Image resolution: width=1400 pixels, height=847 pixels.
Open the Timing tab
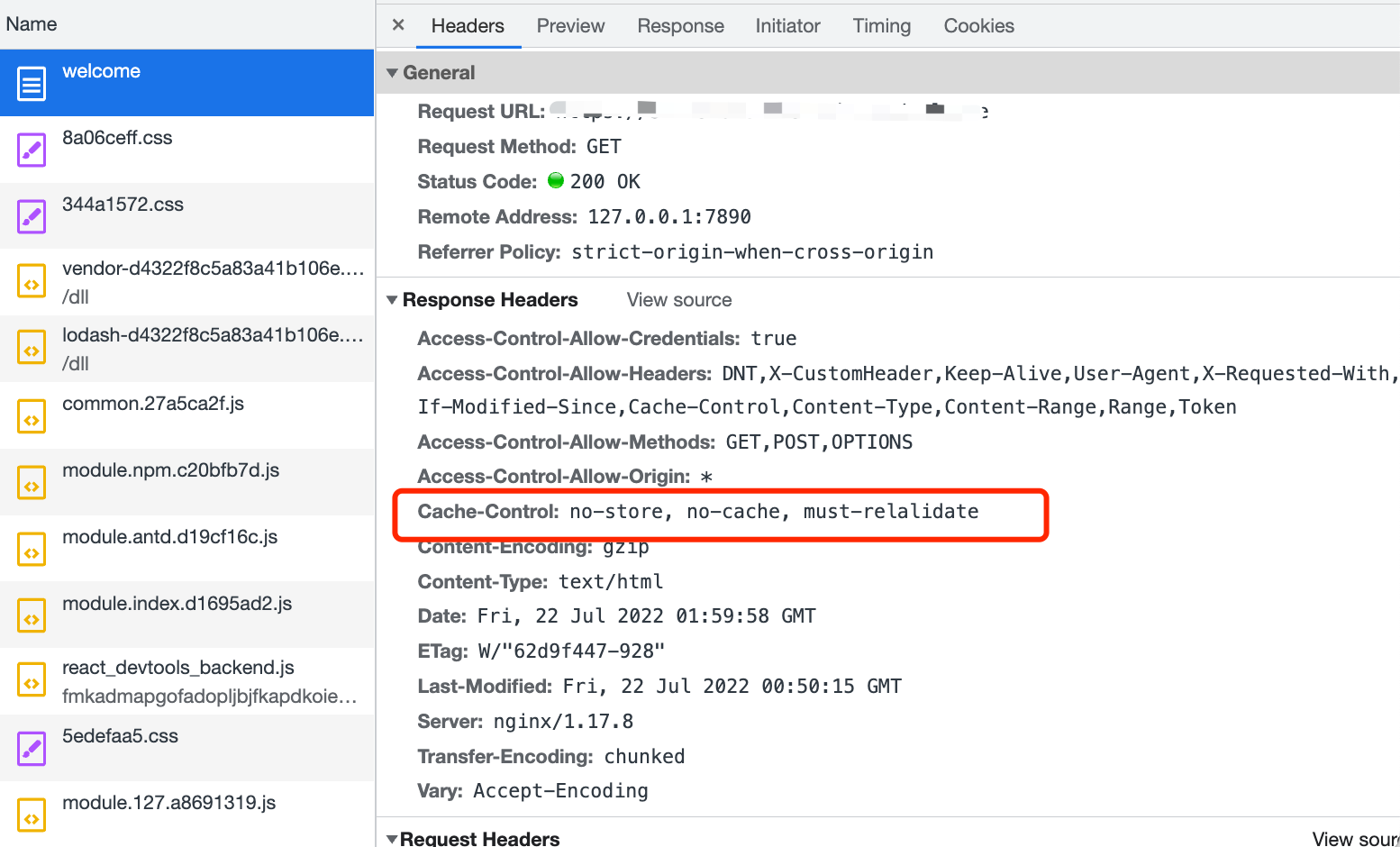click(882, 26)
